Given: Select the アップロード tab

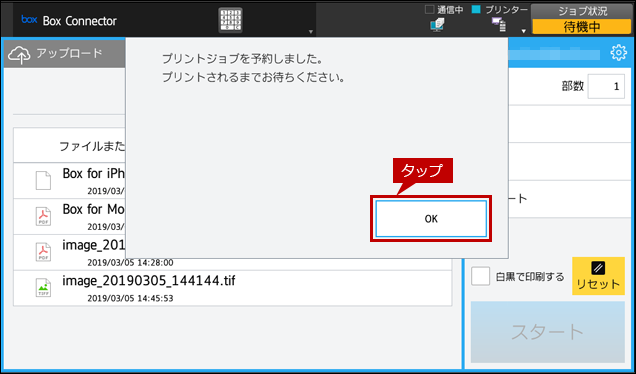Looking at the screenshot, I should pyautogui.click(x=65, y=54).
